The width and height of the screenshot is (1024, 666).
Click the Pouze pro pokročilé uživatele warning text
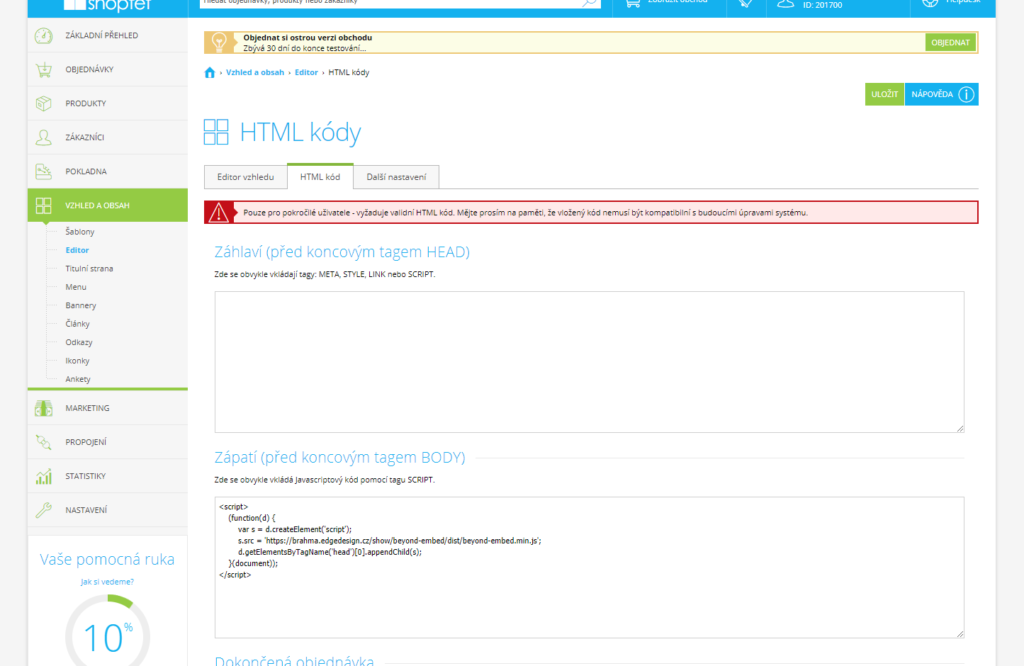(x=526, y=213)
